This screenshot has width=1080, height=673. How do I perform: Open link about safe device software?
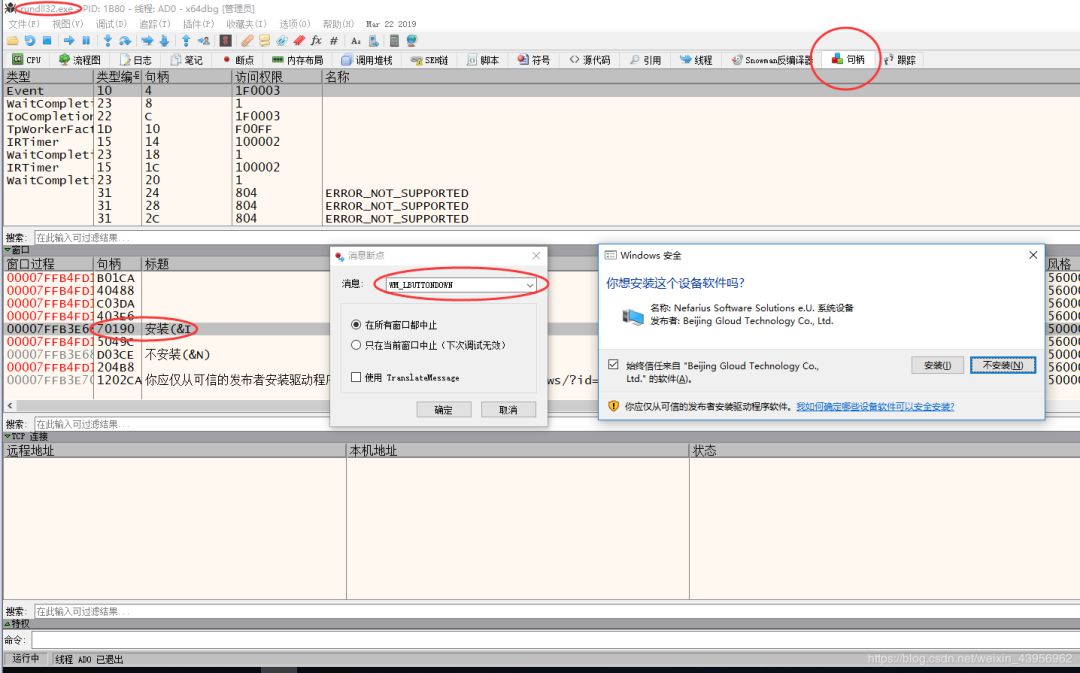pyautogui.click(x=875, y=406)
